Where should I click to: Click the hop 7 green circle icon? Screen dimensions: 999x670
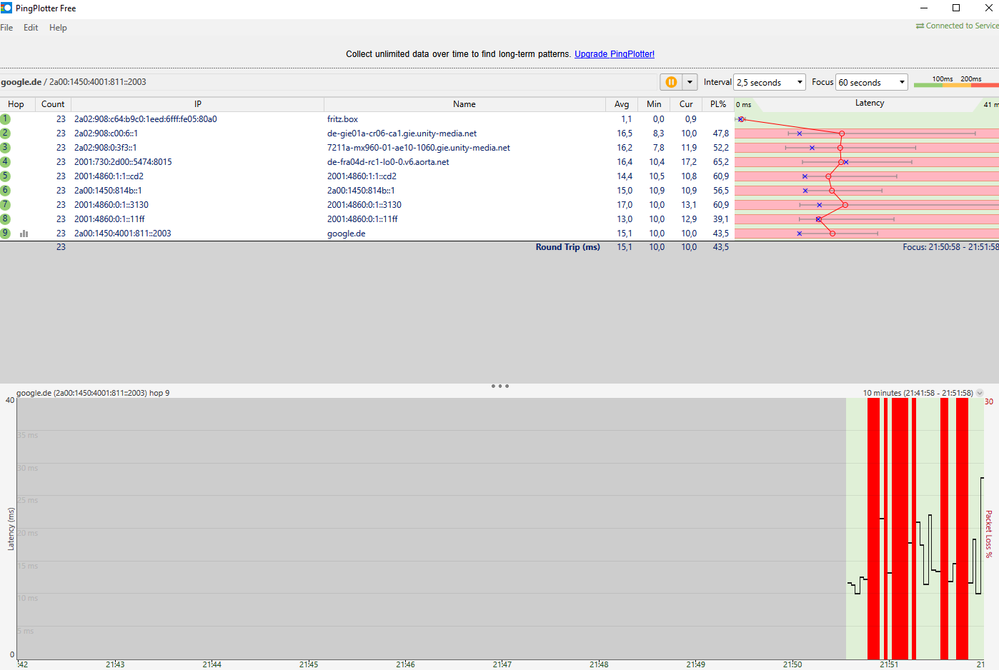5,204
